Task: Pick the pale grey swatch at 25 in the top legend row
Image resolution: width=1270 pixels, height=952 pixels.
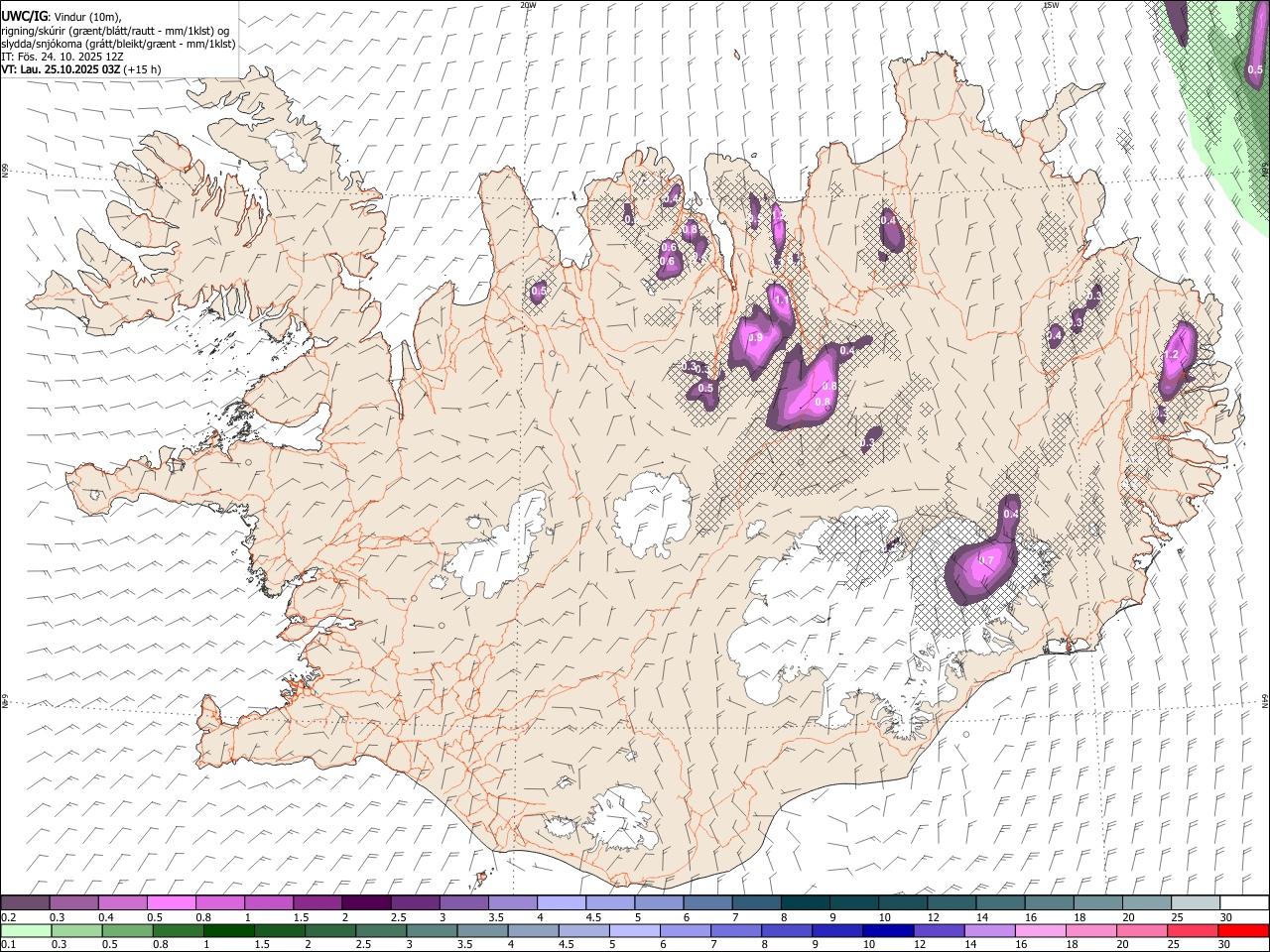Action: pyautogui.click(x=1196, y=902)
